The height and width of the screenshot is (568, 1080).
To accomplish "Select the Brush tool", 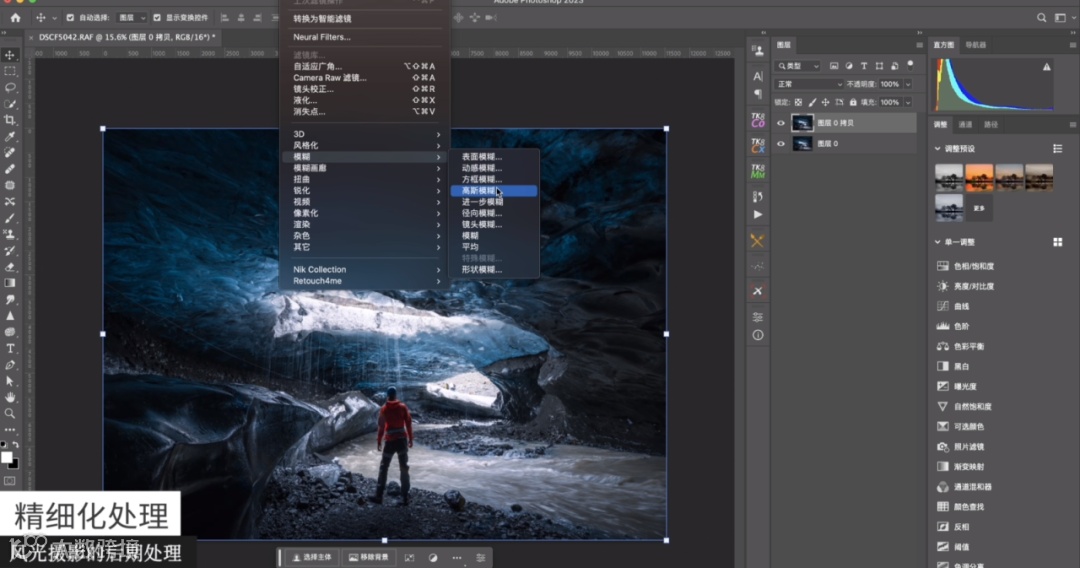I will coord(10,218).
